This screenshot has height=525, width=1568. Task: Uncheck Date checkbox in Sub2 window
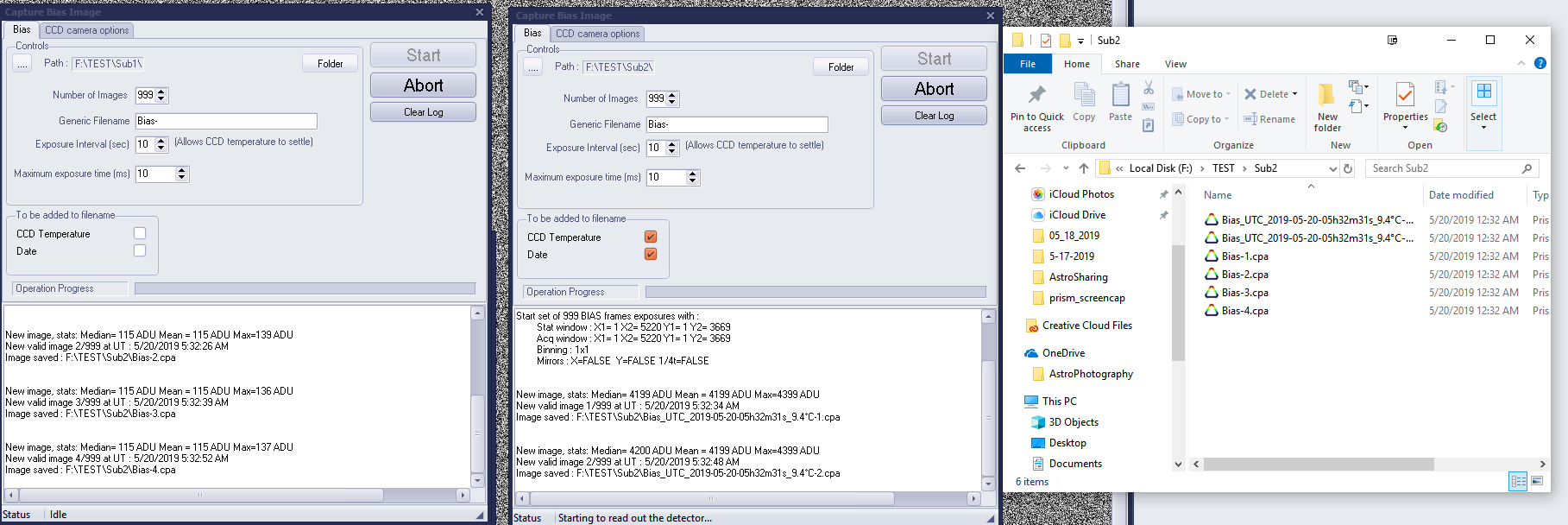click(651, 255)
